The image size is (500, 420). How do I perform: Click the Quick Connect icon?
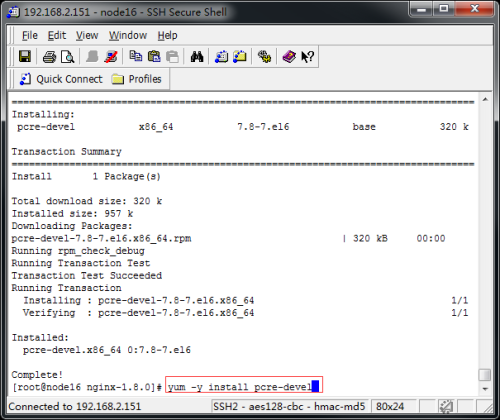25,79
